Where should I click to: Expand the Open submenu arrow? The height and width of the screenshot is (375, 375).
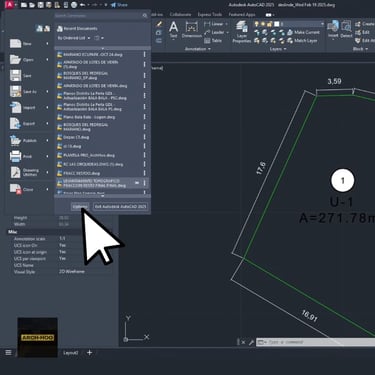tap(47, 60)
